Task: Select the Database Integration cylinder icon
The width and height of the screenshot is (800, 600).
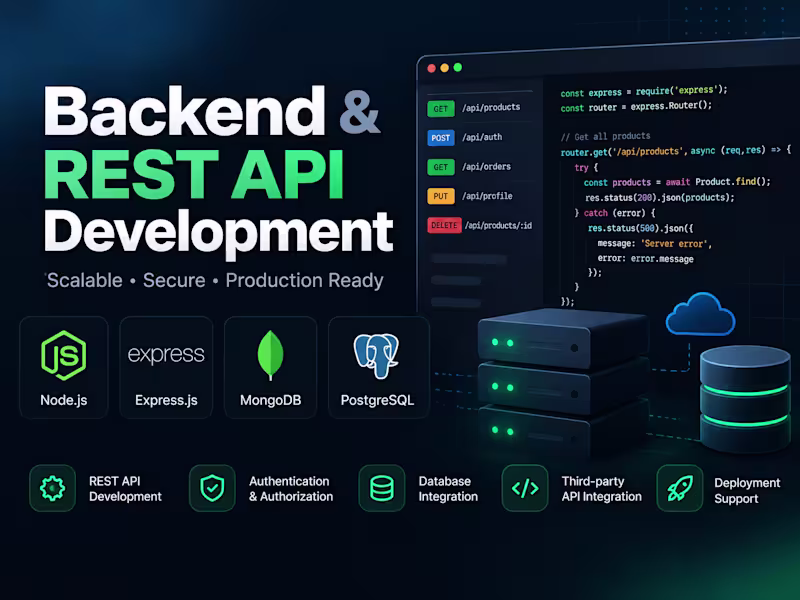Action: point(382,488)
